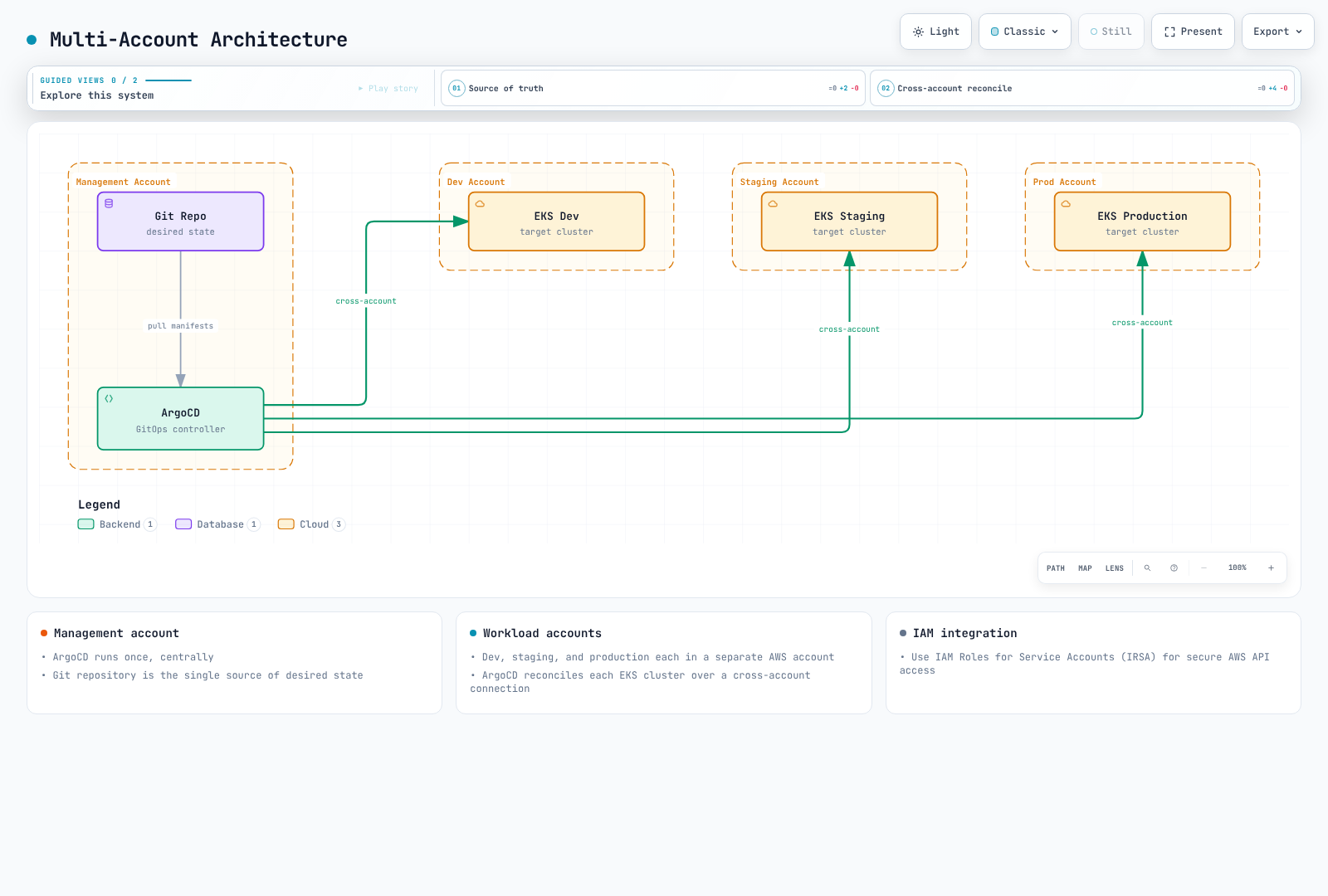This screenshot has width=1328, height=896.
Task: Click the Management Account group label
Action: [x=124, y=183]
